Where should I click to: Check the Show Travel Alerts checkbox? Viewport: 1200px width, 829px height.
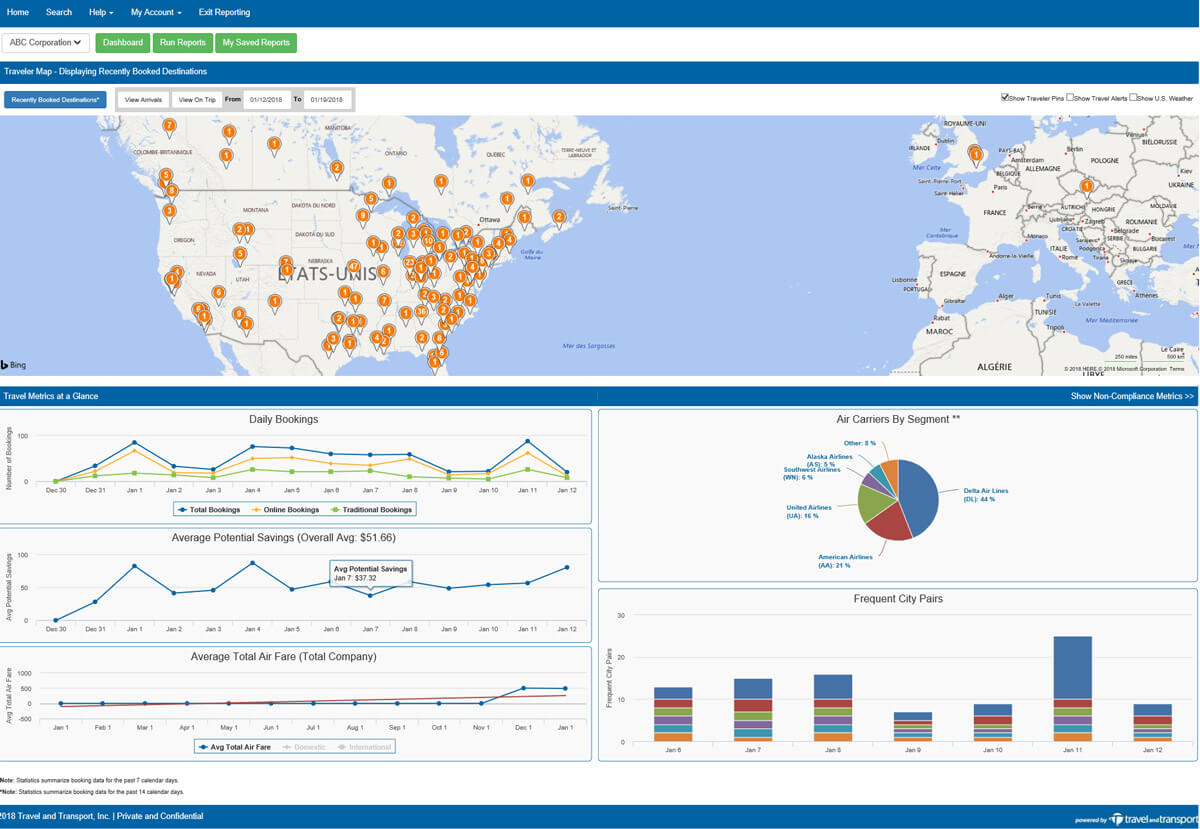(x=1070, y=98)
